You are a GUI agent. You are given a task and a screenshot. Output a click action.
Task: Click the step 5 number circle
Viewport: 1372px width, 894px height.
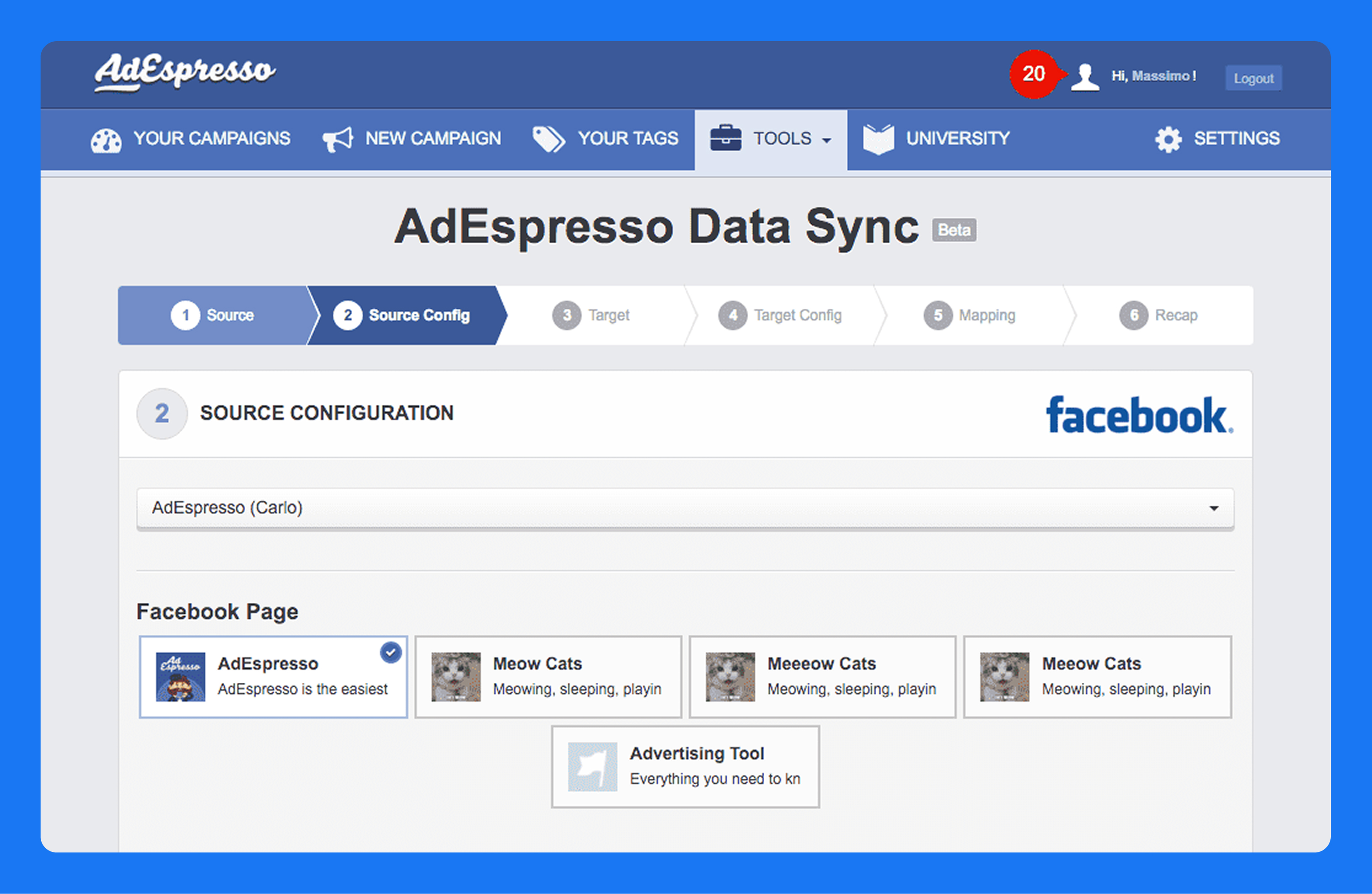[938, 315]
